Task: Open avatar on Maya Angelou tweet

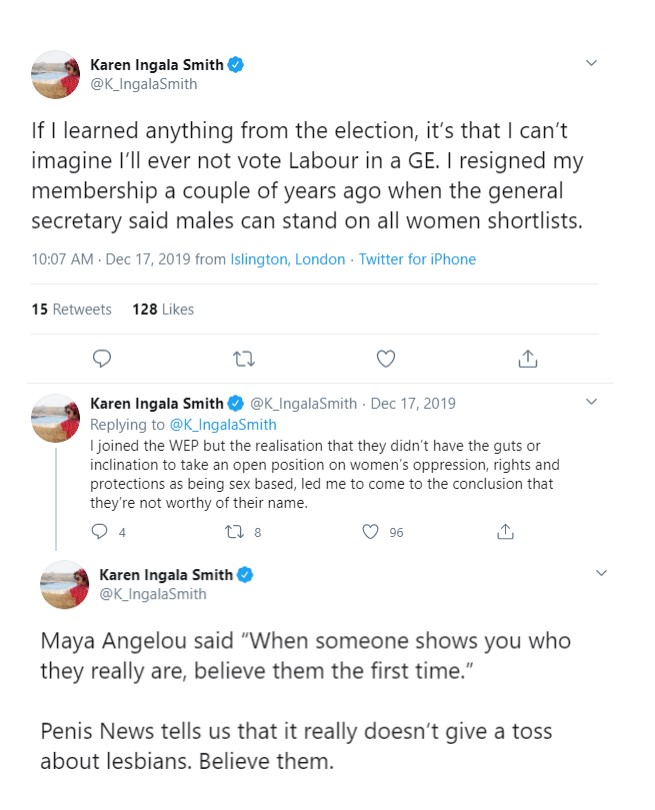Action: [x=65, y=584]
